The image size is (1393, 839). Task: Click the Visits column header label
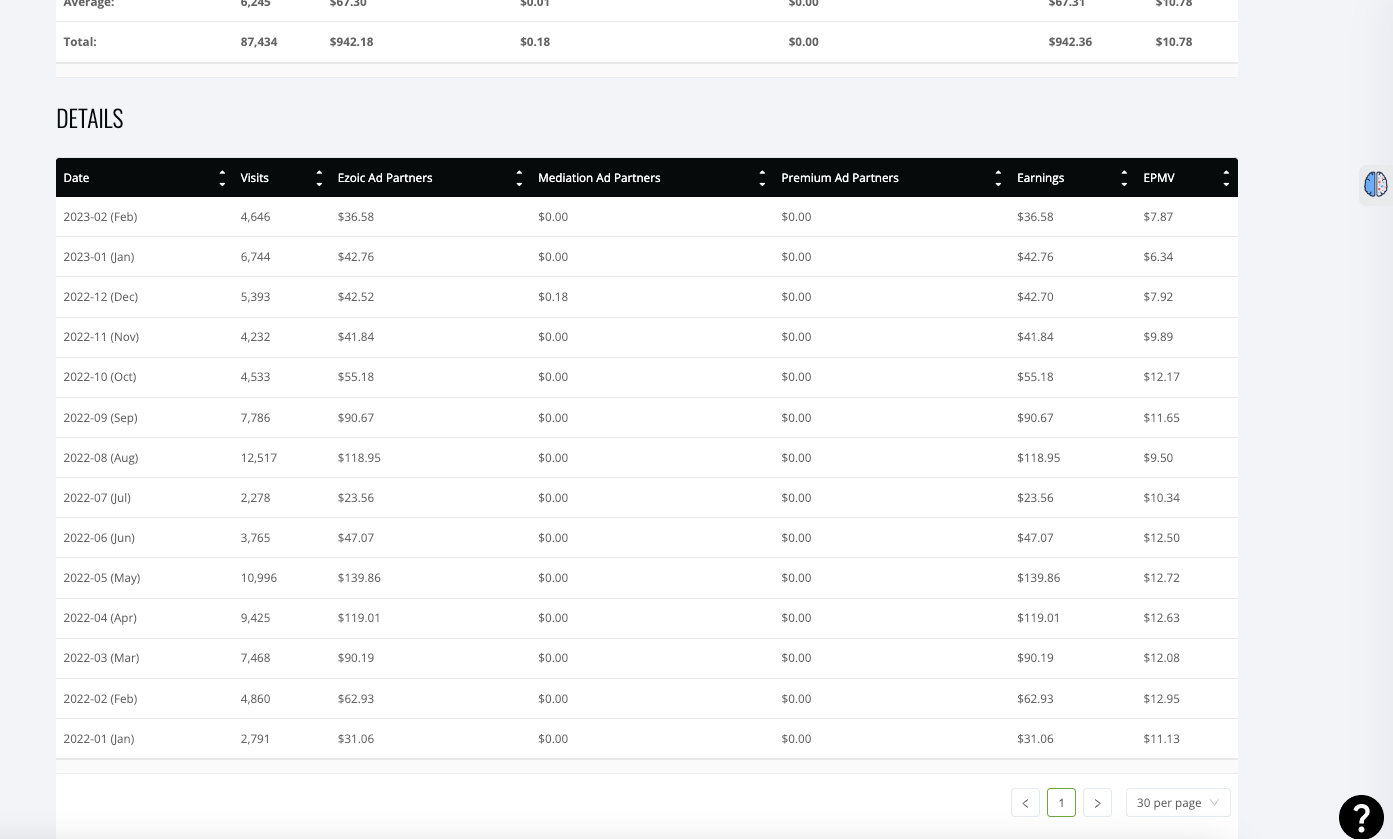pos(255,178)
